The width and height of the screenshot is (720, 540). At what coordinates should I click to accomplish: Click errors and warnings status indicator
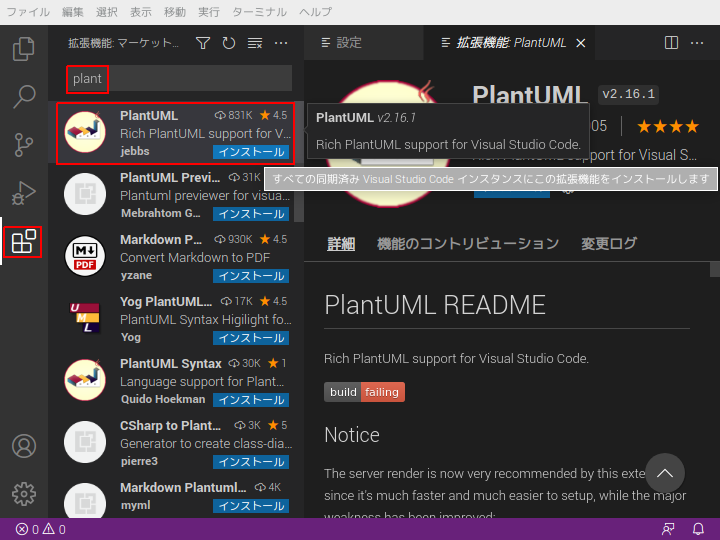click(x=40, y=529)
